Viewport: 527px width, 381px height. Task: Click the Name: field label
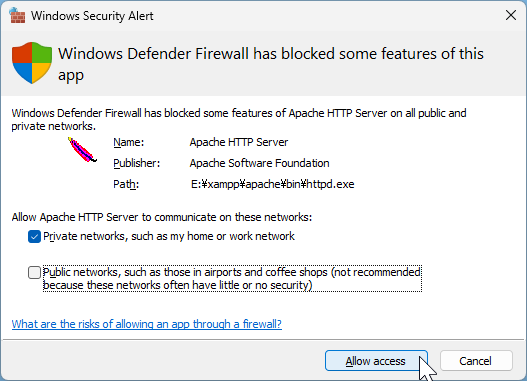(x=128, y=142)
